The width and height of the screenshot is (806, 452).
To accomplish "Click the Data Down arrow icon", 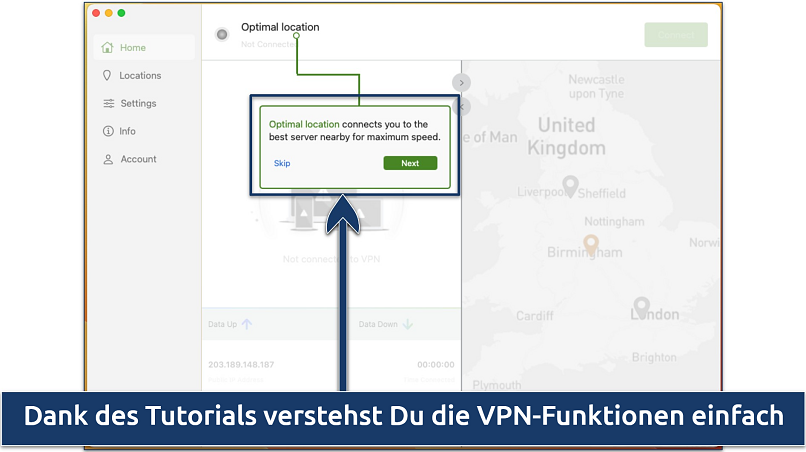I will tap(408, 324).
